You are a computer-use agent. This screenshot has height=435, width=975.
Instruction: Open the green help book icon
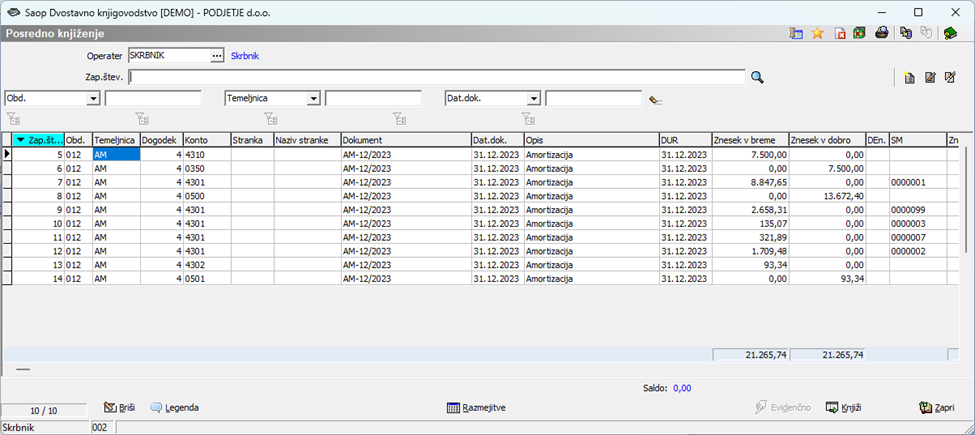click(x=950, y=34)
